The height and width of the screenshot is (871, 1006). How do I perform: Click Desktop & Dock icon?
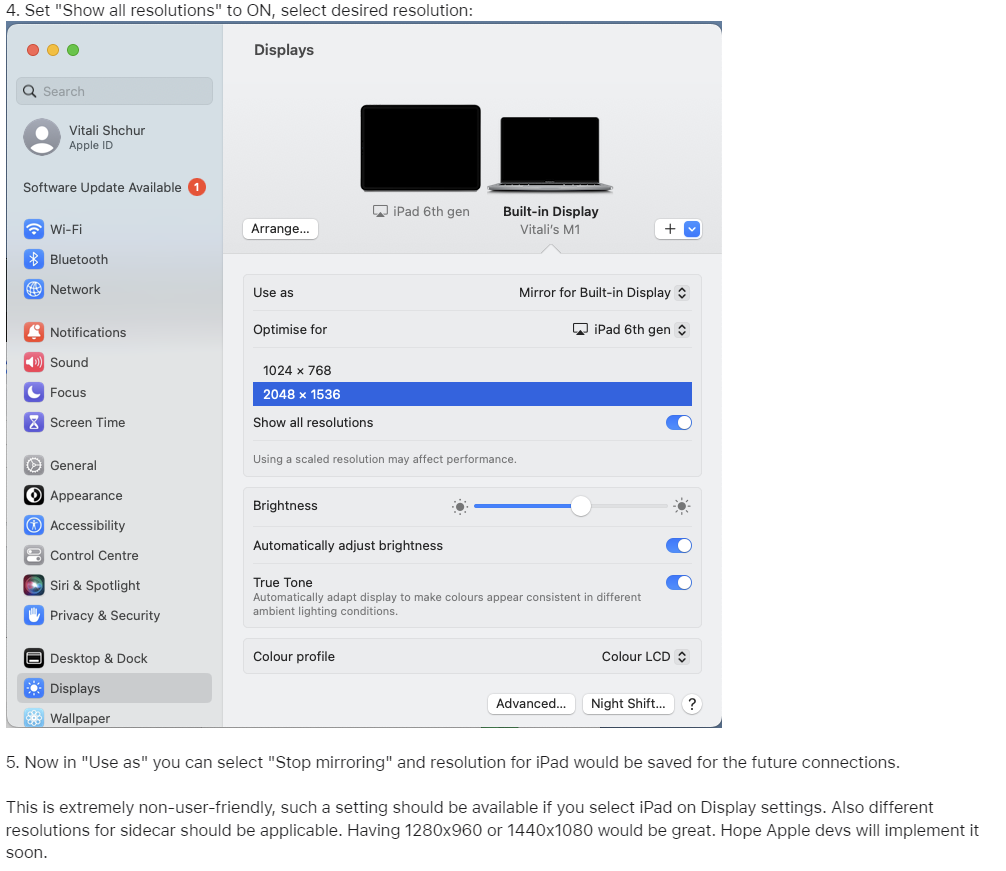[x=34, y=658]
